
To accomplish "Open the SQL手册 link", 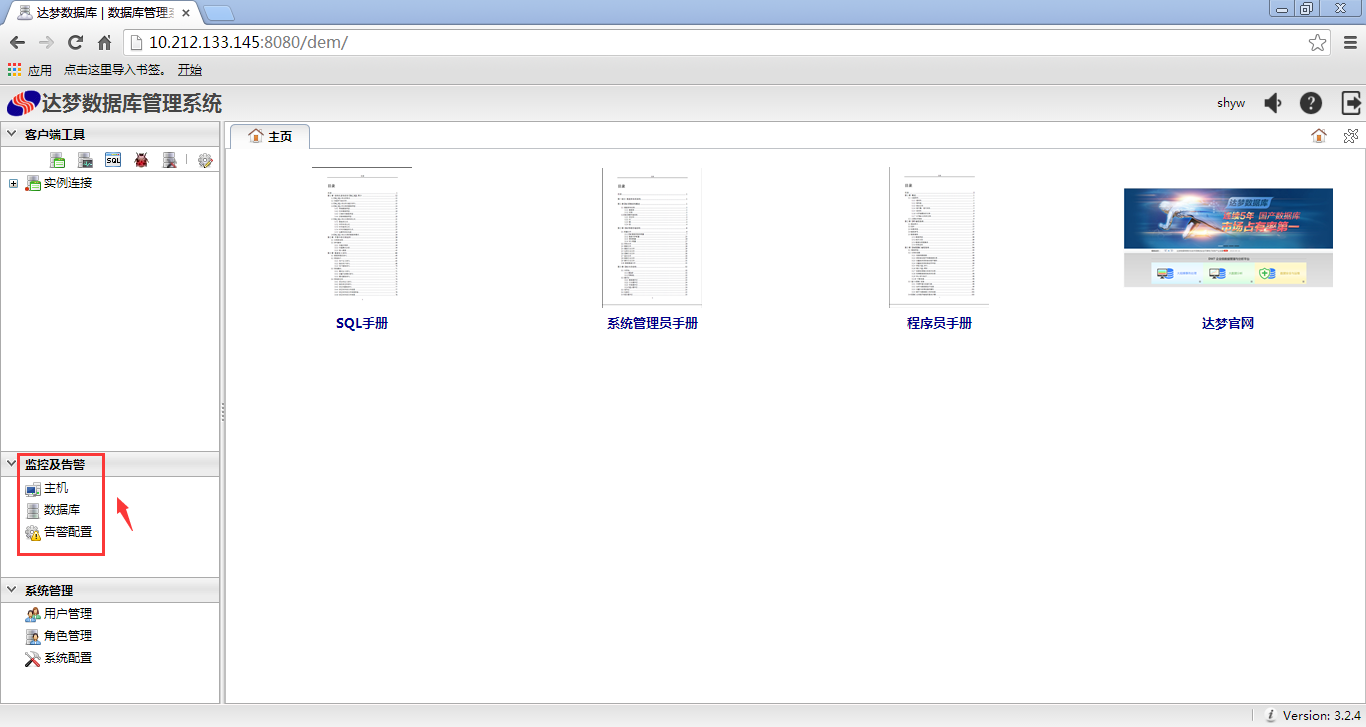I will point(362,323).
